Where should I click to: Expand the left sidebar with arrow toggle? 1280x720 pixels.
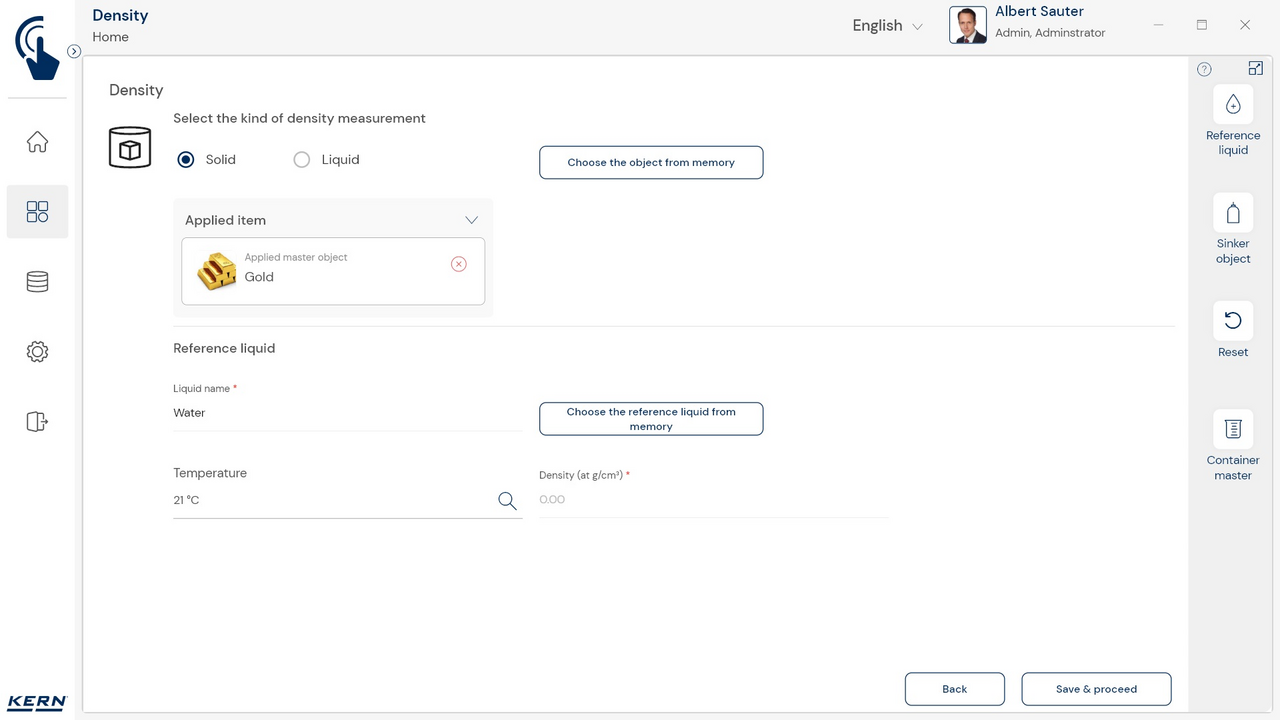74,51
